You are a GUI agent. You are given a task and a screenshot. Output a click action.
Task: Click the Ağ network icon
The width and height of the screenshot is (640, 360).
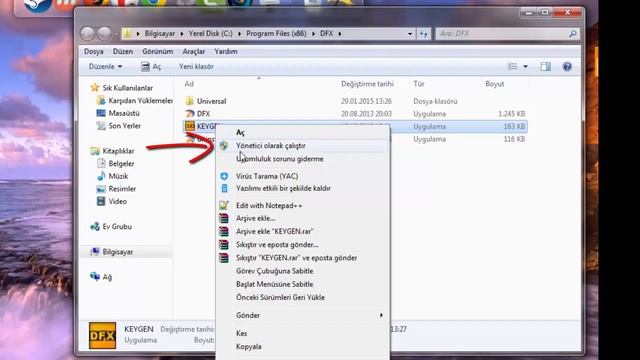[x=95, y=276]
